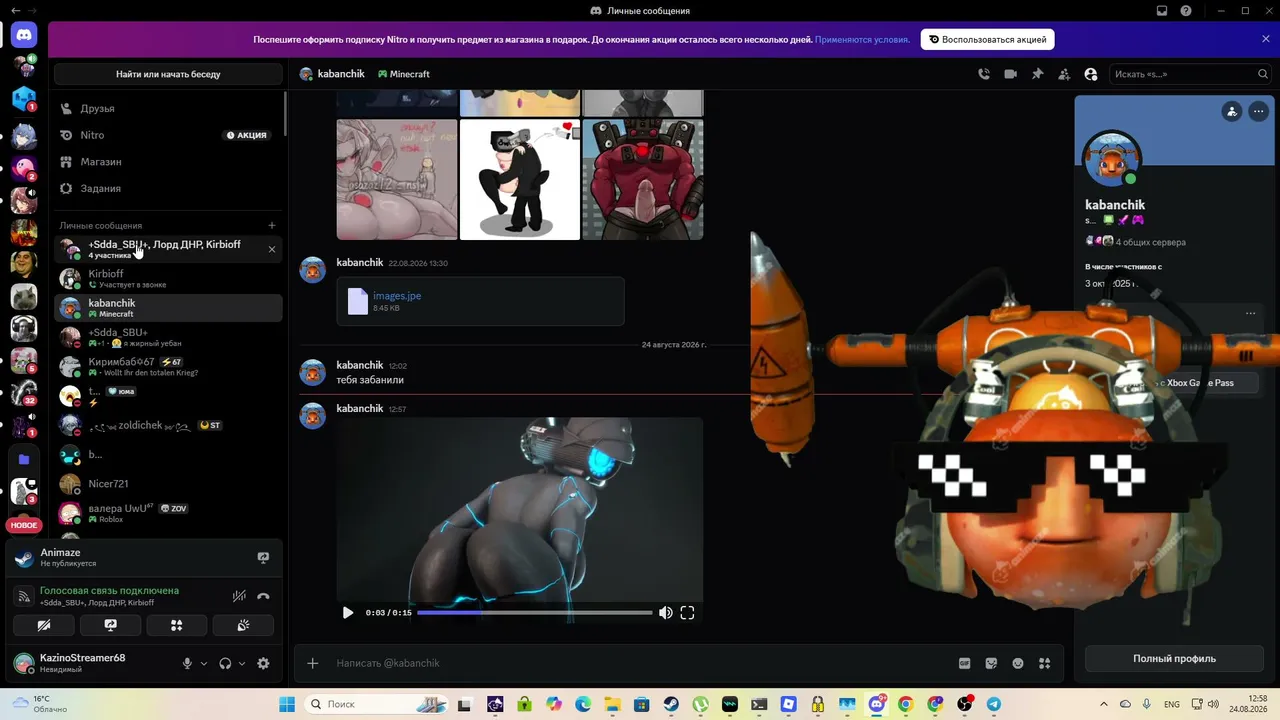
Task: Follow the Применяются условия link
Action: pos(862,39)
